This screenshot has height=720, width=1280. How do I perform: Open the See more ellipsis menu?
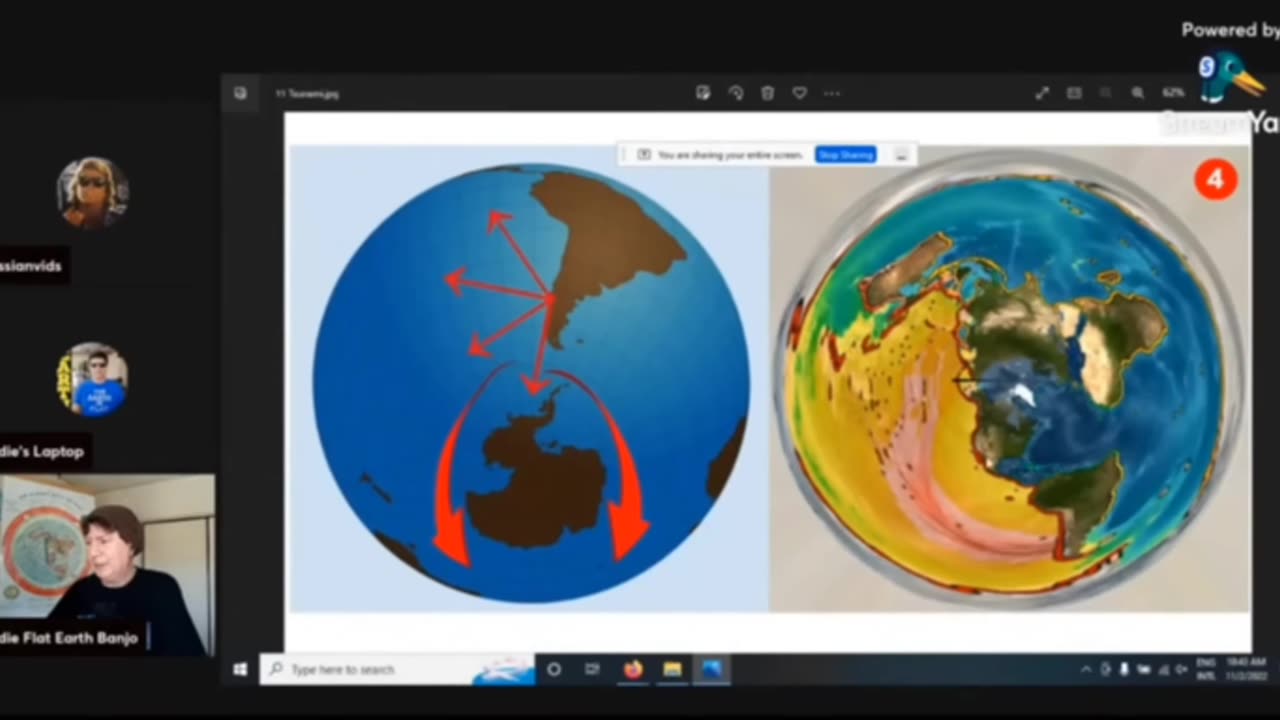(831, 93)
